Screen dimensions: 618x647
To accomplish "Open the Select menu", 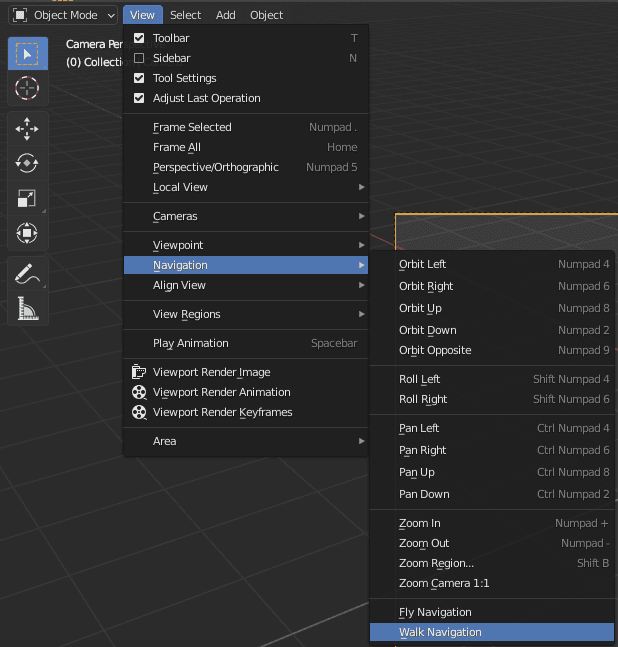I will point(185,15).
